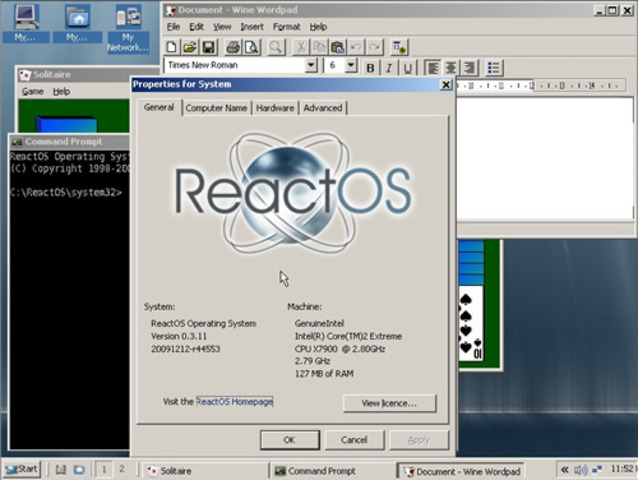Viewport: 638px width, 480px height.
Task: Click OK in Properties for System
Action: click(x=290, y=440)
